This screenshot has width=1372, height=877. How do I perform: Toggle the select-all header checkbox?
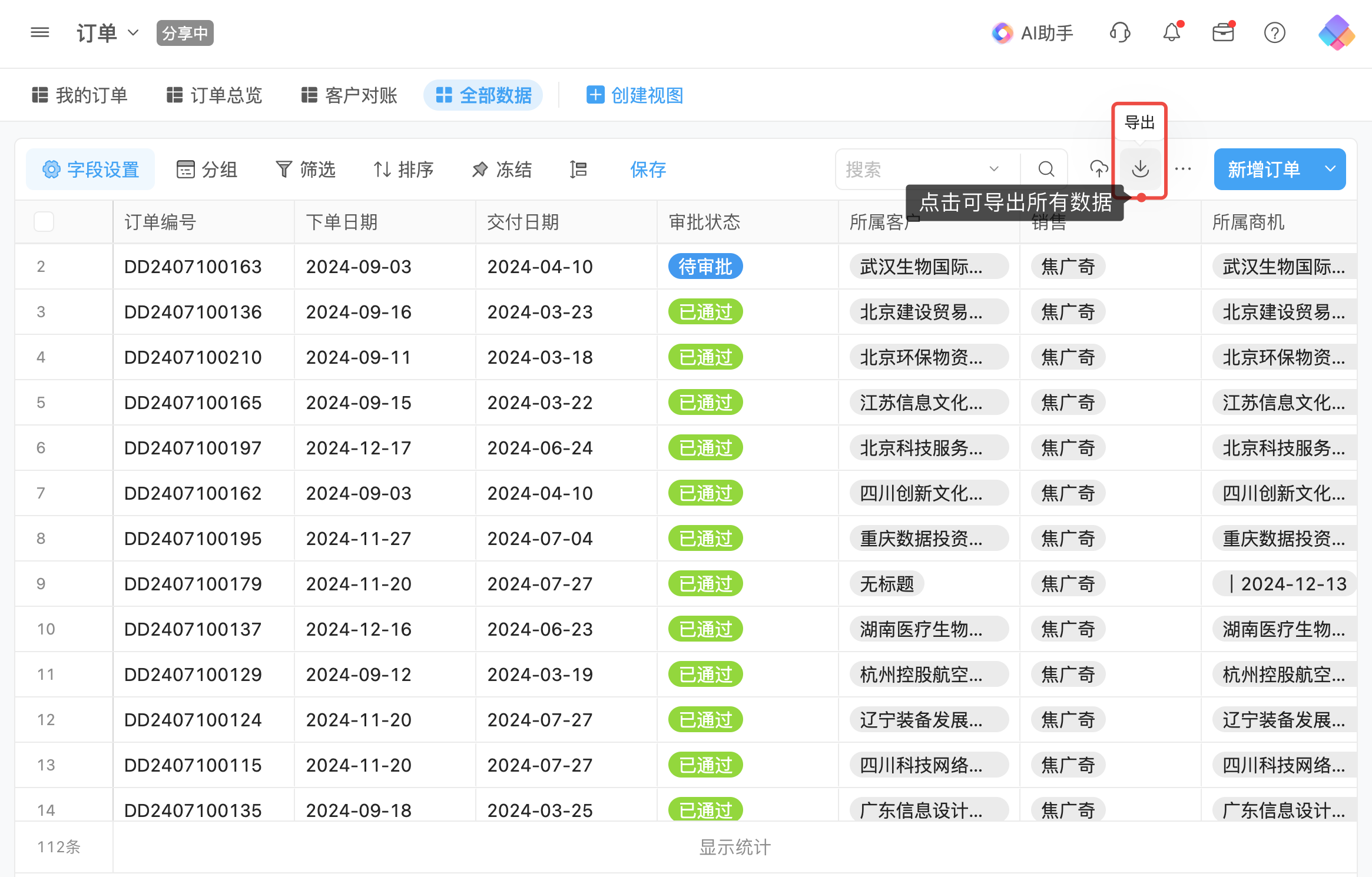pos(44,222)
